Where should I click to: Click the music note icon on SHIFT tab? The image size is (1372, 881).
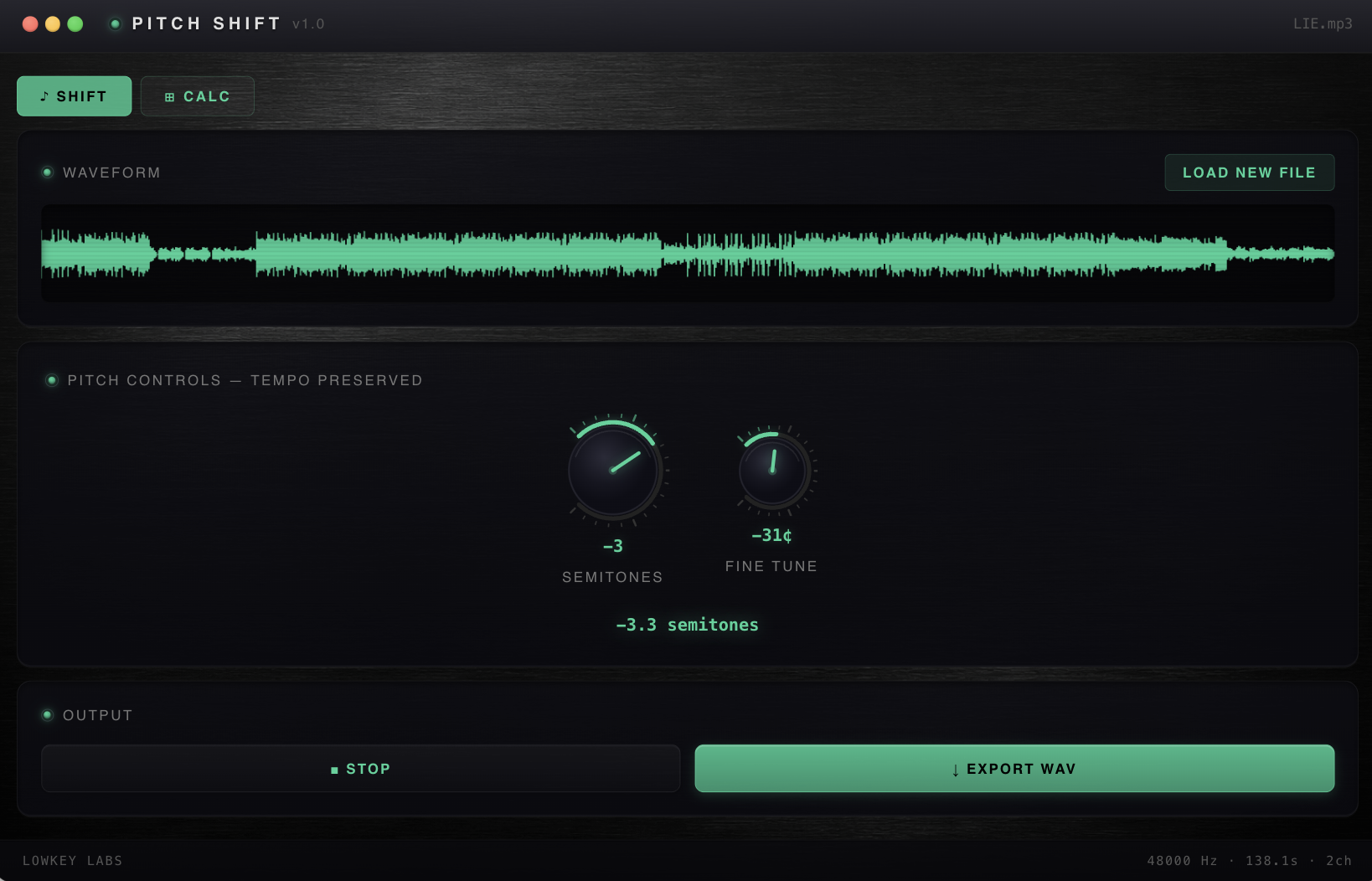click(x=44, y=96)
